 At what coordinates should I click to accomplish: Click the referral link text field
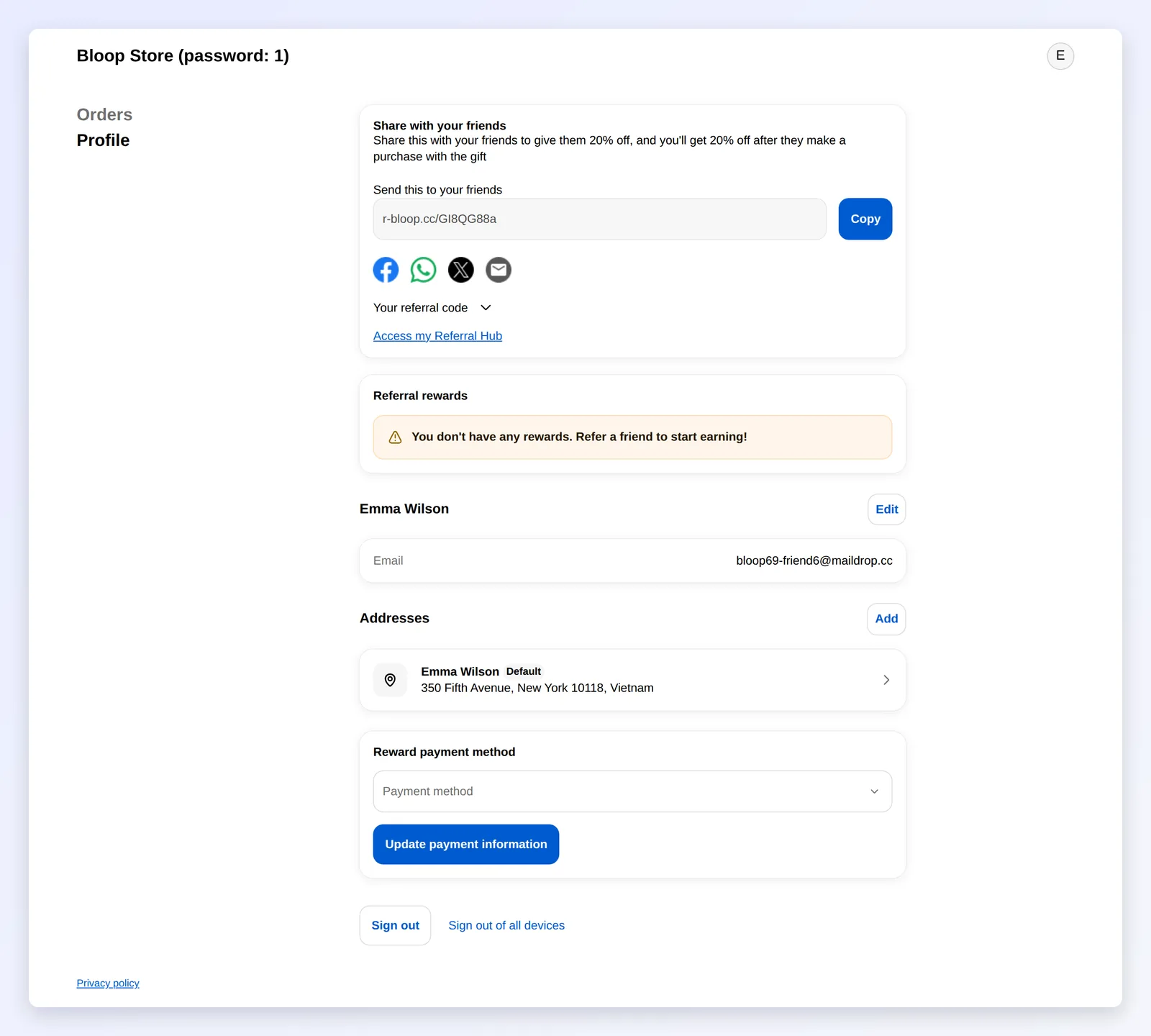pos(599,219)
